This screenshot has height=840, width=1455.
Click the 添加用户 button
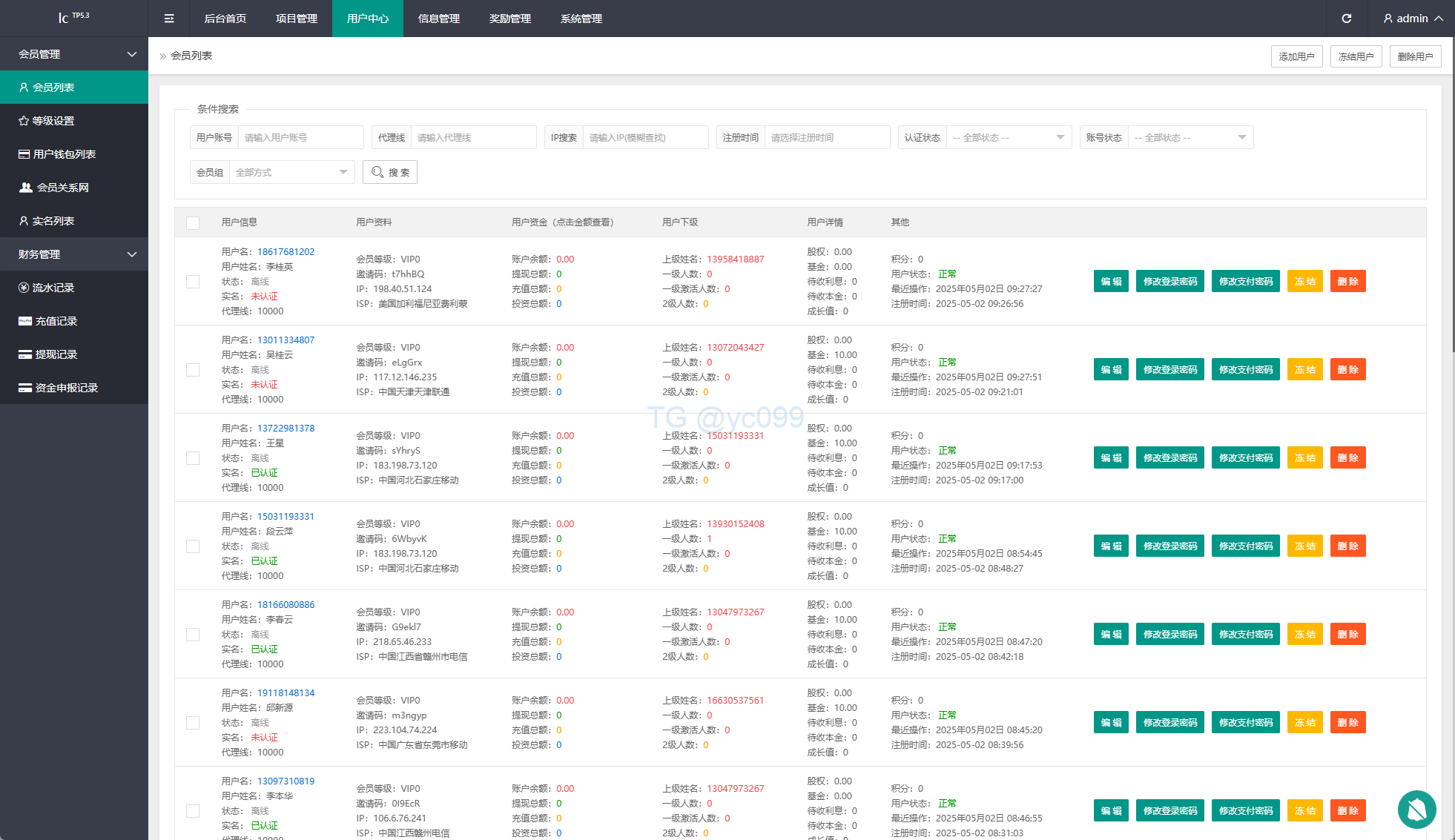[1296, 56]
